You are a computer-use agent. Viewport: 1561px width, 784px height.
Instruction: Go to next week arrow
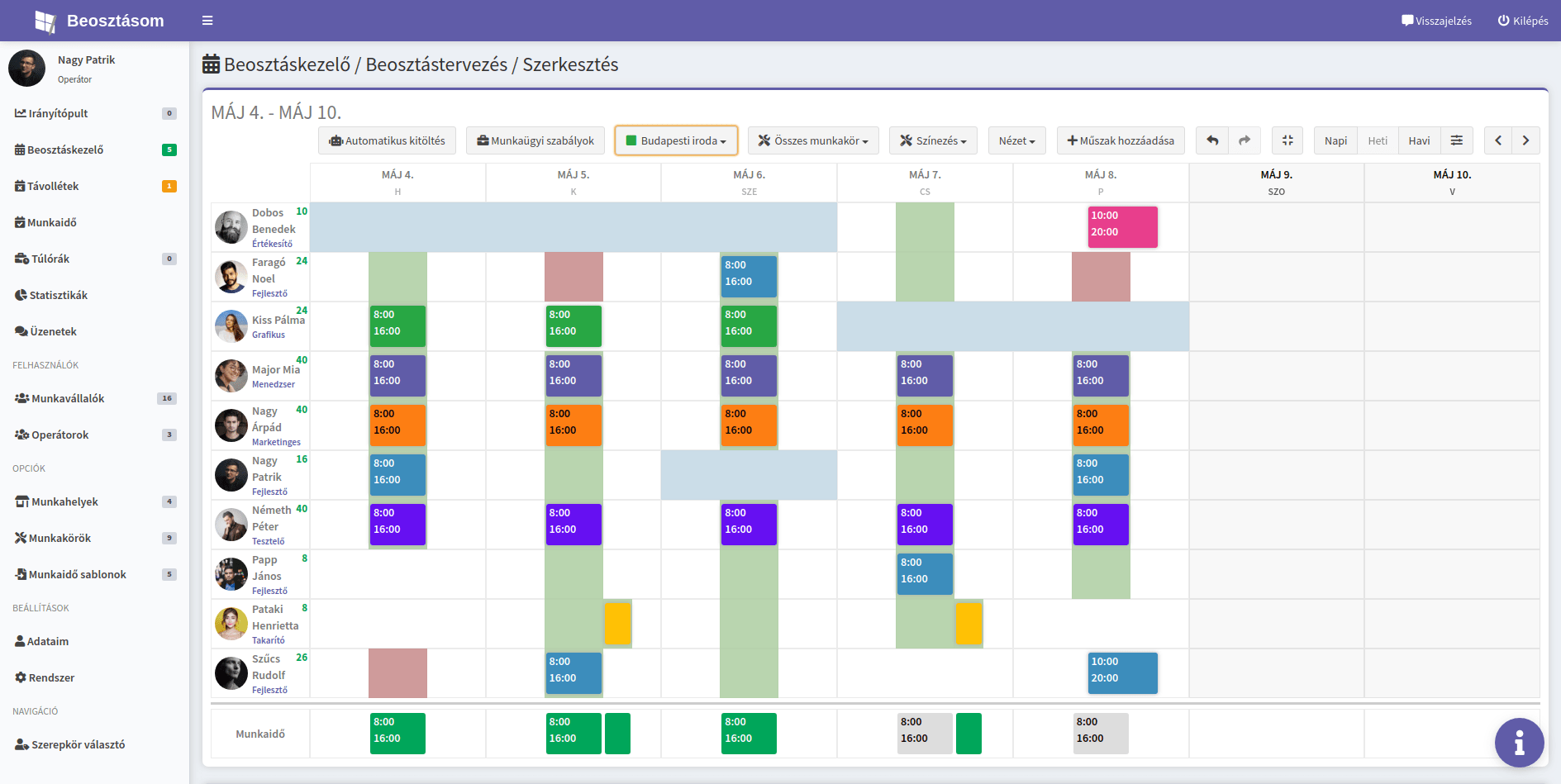[x=1525, y=140]
